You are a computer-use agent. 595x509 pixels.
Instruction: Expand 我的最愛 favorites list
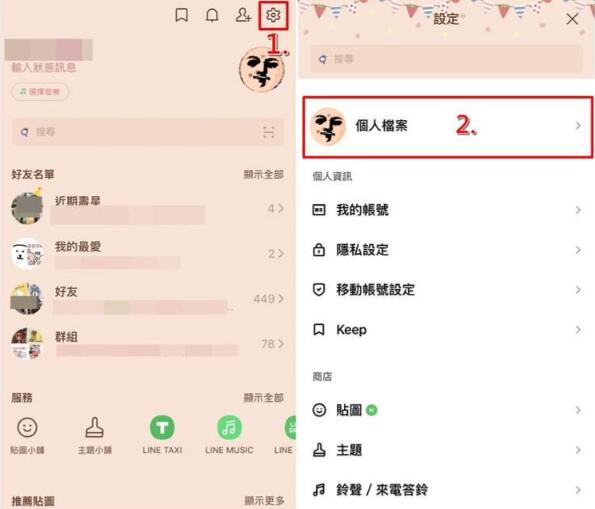click(147, 254)
